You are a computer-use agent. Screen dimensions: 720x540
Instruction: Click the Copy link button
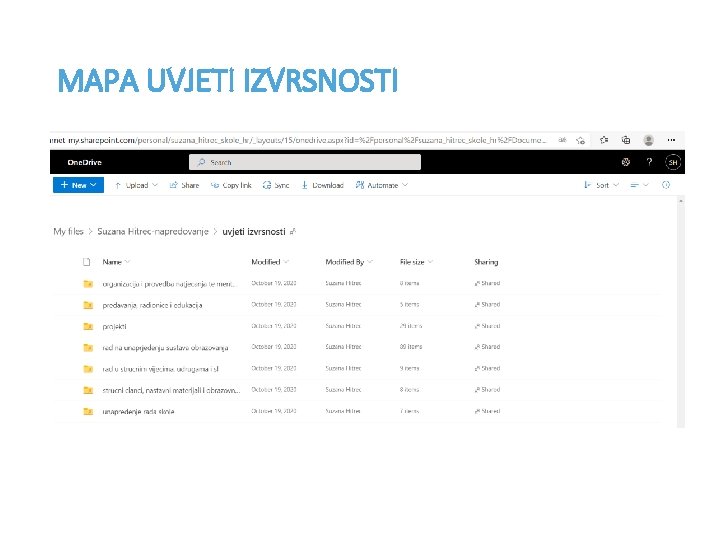click(231, 185)
